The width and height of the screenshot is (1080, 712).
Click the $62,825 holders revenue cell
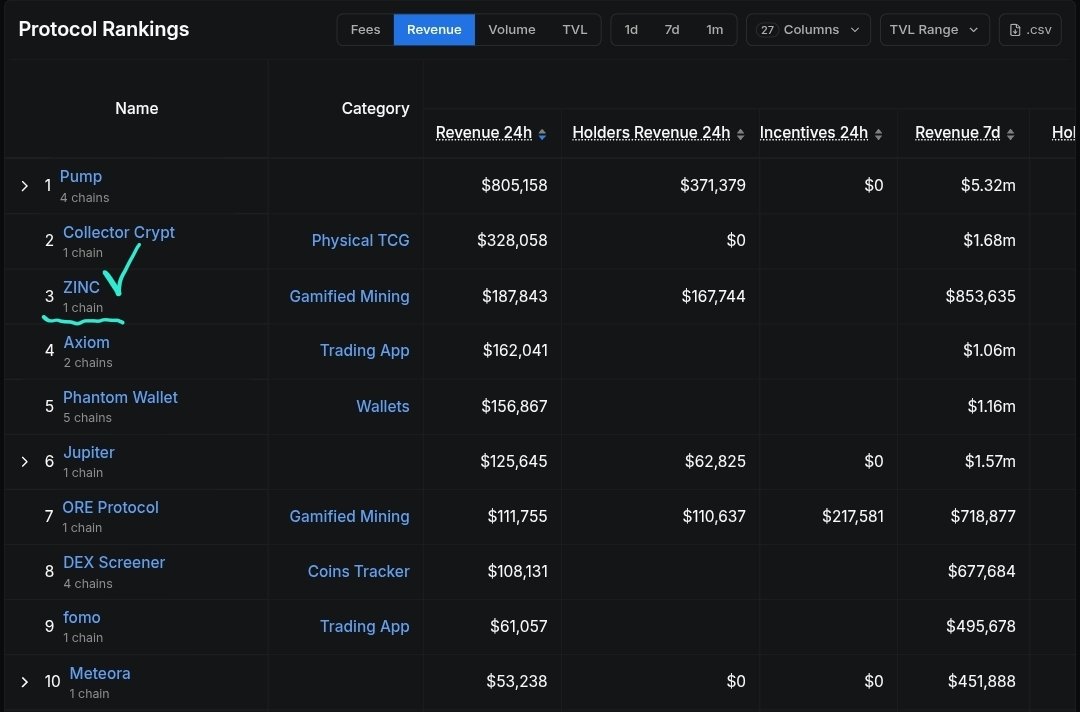coord(715,461)
